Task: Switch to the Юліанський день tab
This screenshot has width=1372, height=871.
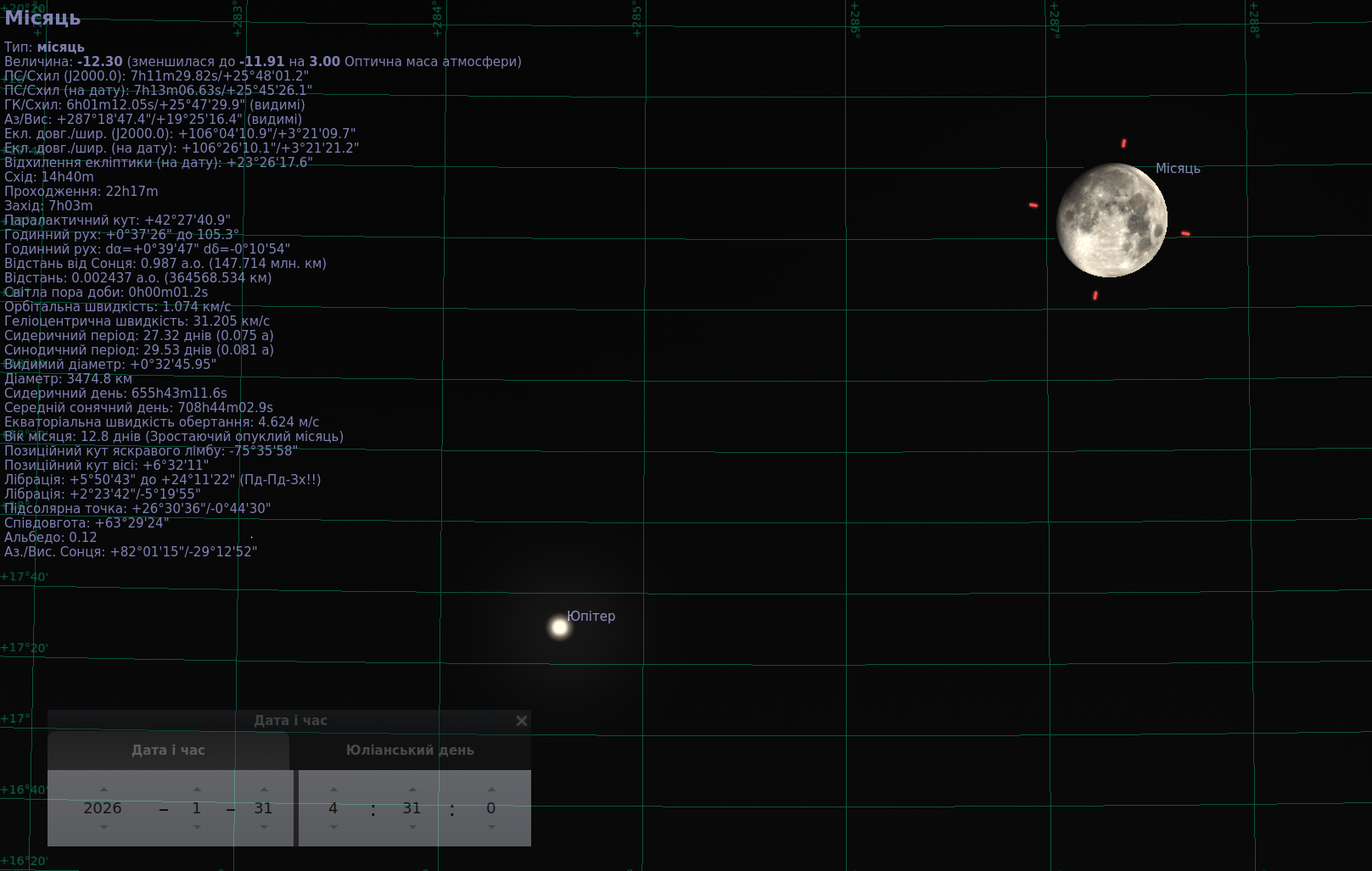Action: click(410, 751)
